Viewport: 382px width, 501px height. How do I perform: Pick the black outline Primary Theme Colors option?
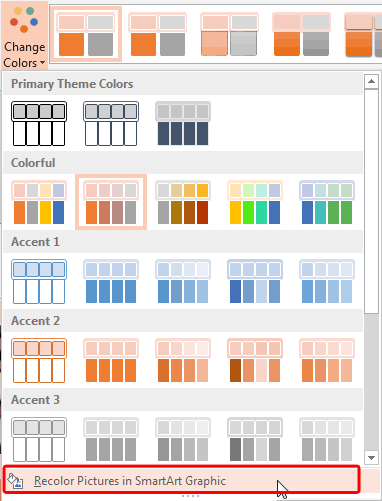point(39,124)
